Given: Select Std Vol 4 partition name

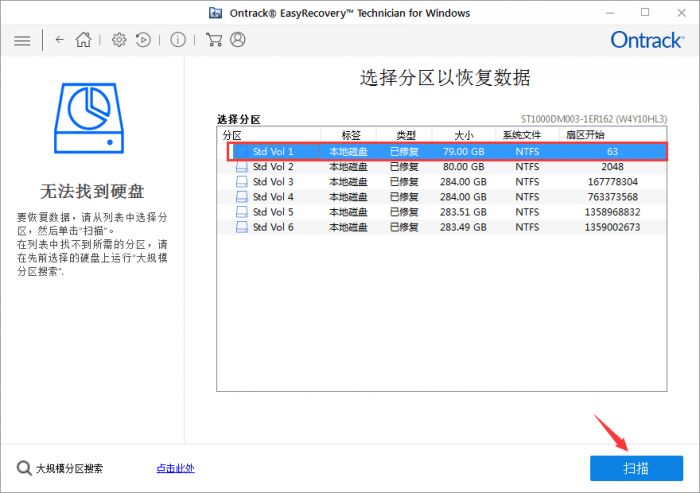Looking at the screenshot, I should 273,197.
